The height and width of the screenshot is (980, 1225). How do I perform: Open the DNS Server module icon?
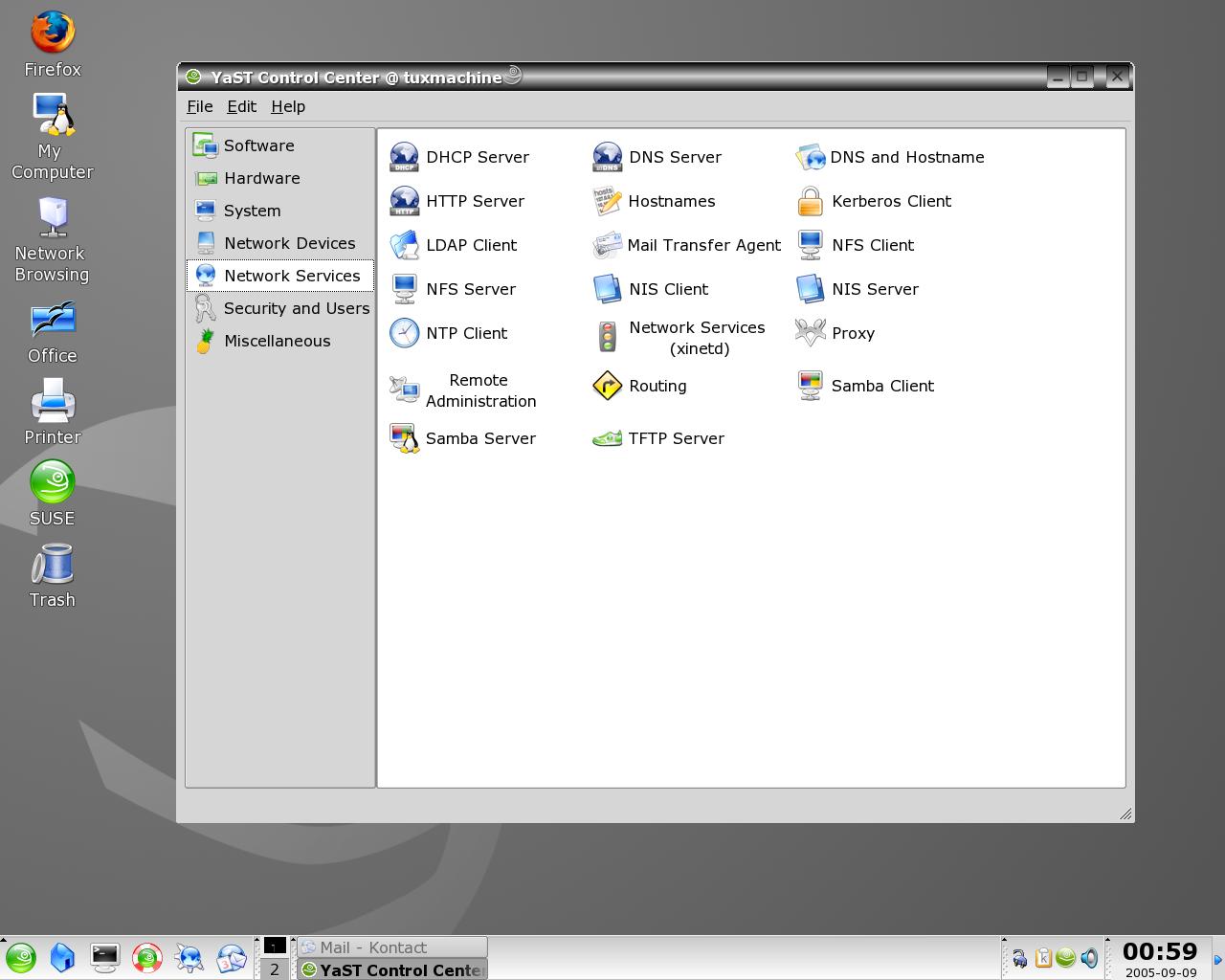[608, 157]
